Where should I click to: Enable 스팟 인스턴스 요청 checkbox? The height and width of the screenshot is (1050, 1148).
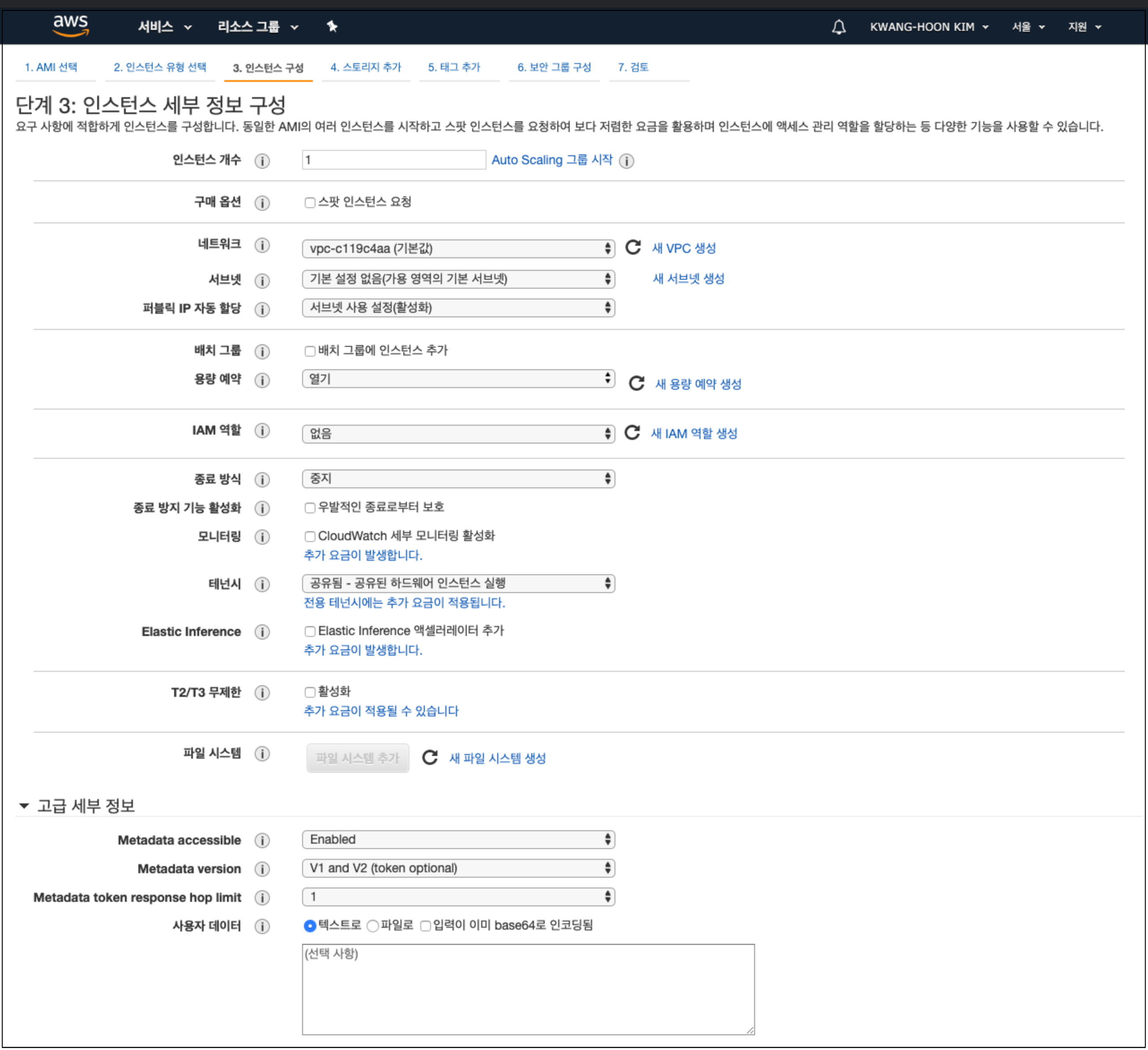(310, 203)
